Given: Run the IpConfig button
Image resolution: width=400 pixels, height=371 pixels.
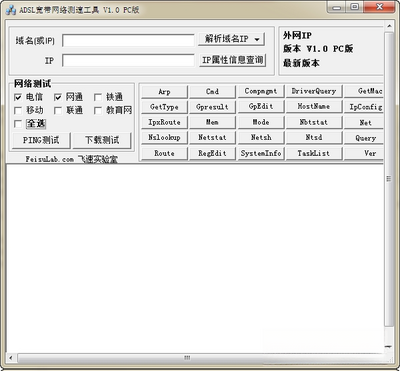Looking at the screenshot, I should pos(363,107).
